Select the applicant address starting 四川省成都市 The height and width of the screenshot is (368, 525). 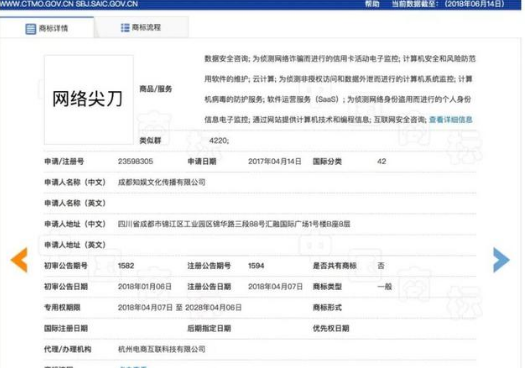pyautogui.click(x=234, y=224)
